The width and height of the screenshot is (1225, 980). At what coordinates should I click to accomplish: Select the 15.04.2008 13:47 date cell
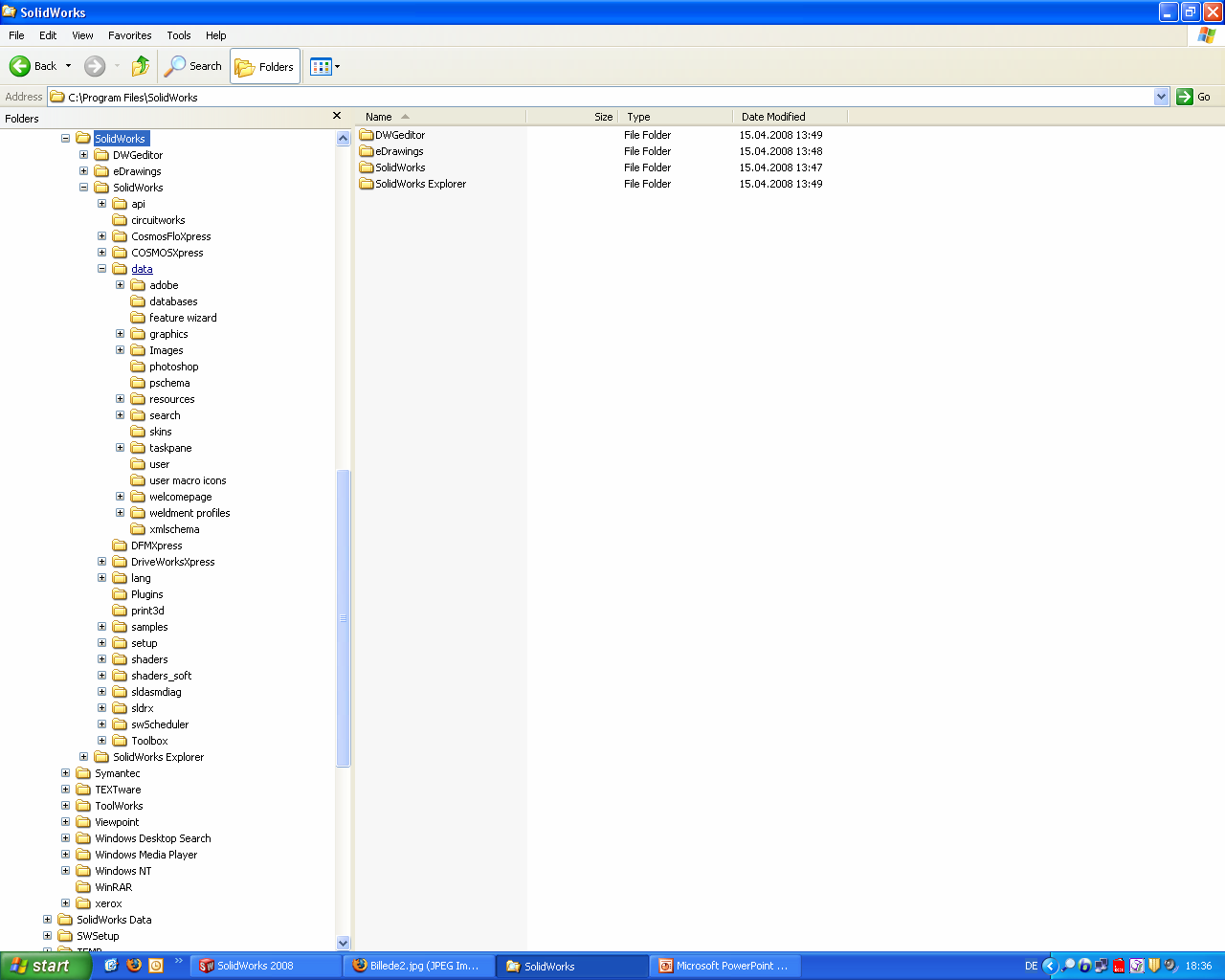[781, 167]
